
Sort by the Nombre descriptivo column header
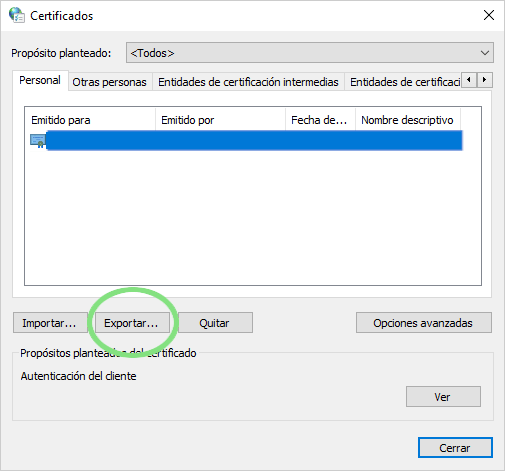click(408, 120)
